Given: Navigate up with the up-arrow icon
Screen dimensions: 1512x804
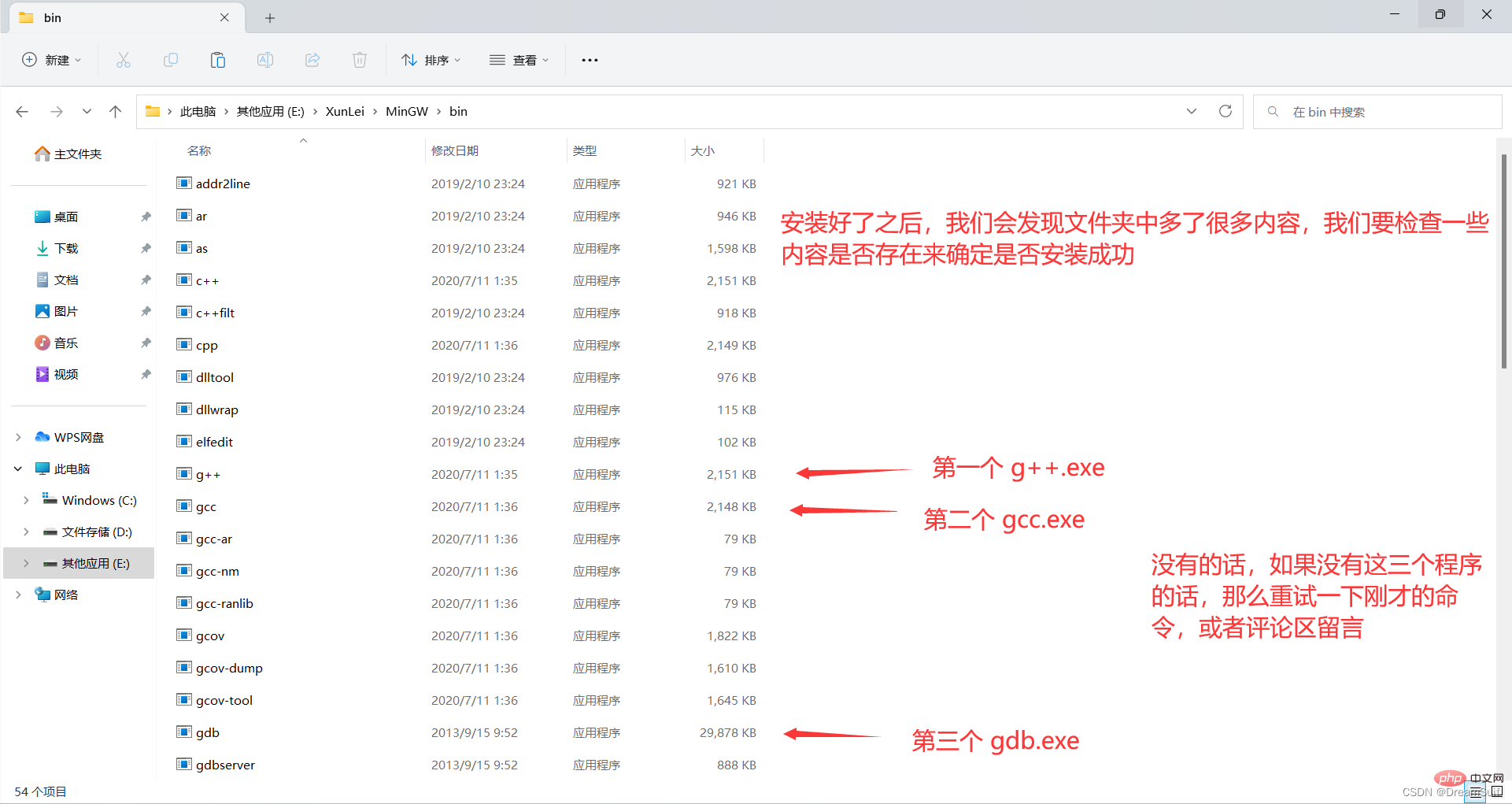Looking at the screenshot, I should tap(115, 111).
